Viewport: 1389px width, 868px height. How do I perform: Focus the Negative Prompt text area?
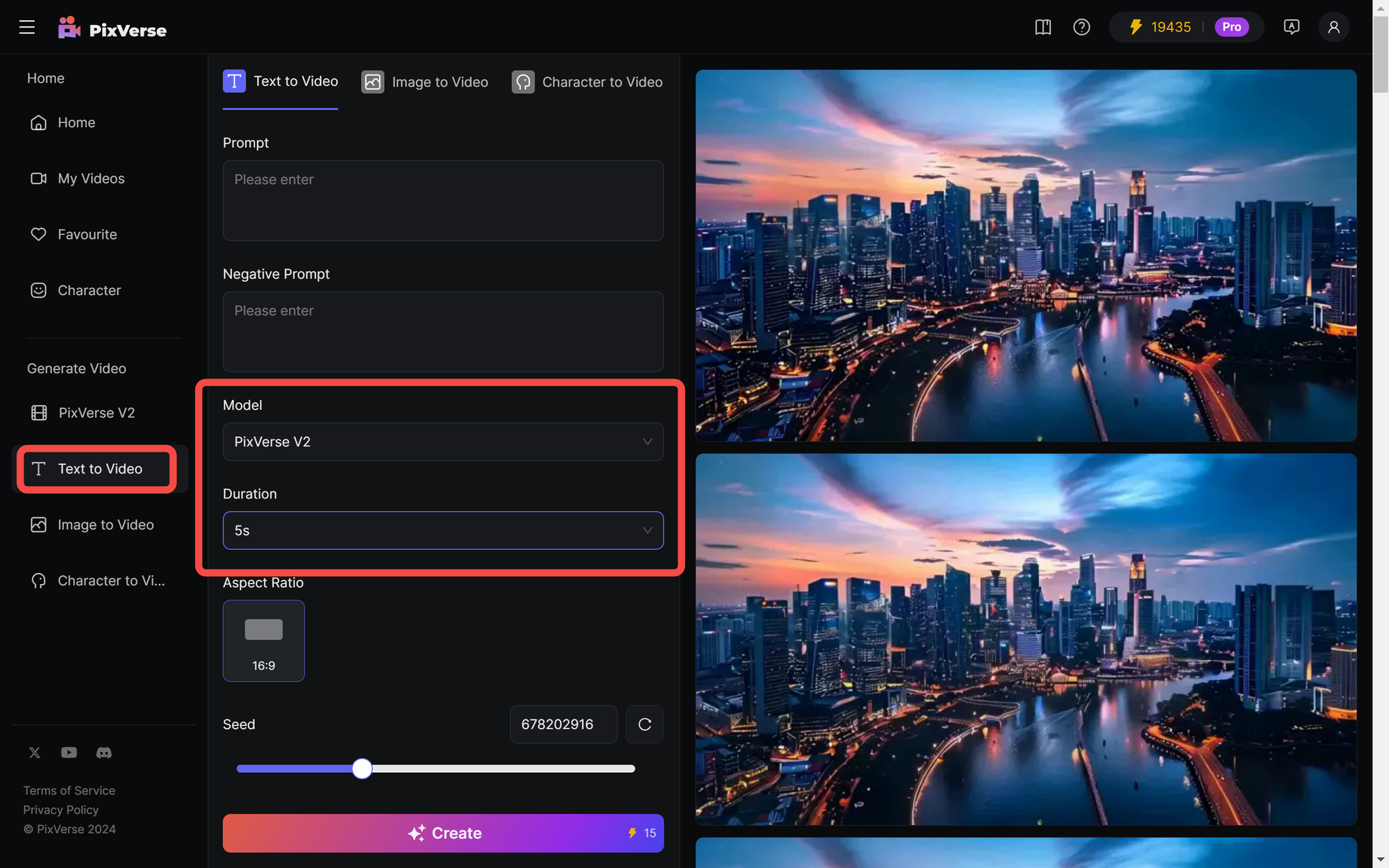point(443,332)
